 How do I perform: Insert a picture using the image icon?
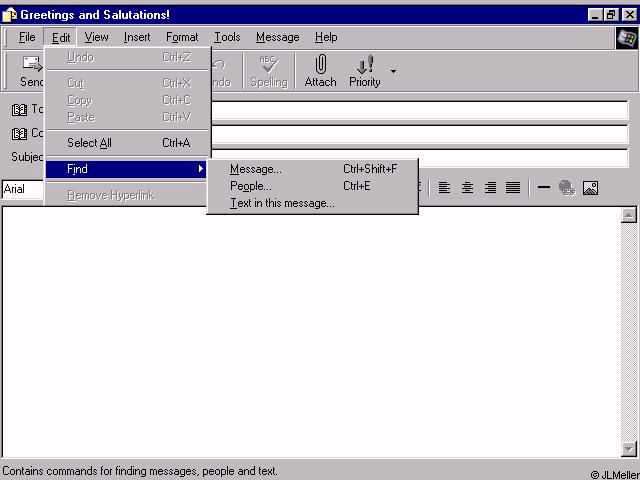[x=590, y=188]
